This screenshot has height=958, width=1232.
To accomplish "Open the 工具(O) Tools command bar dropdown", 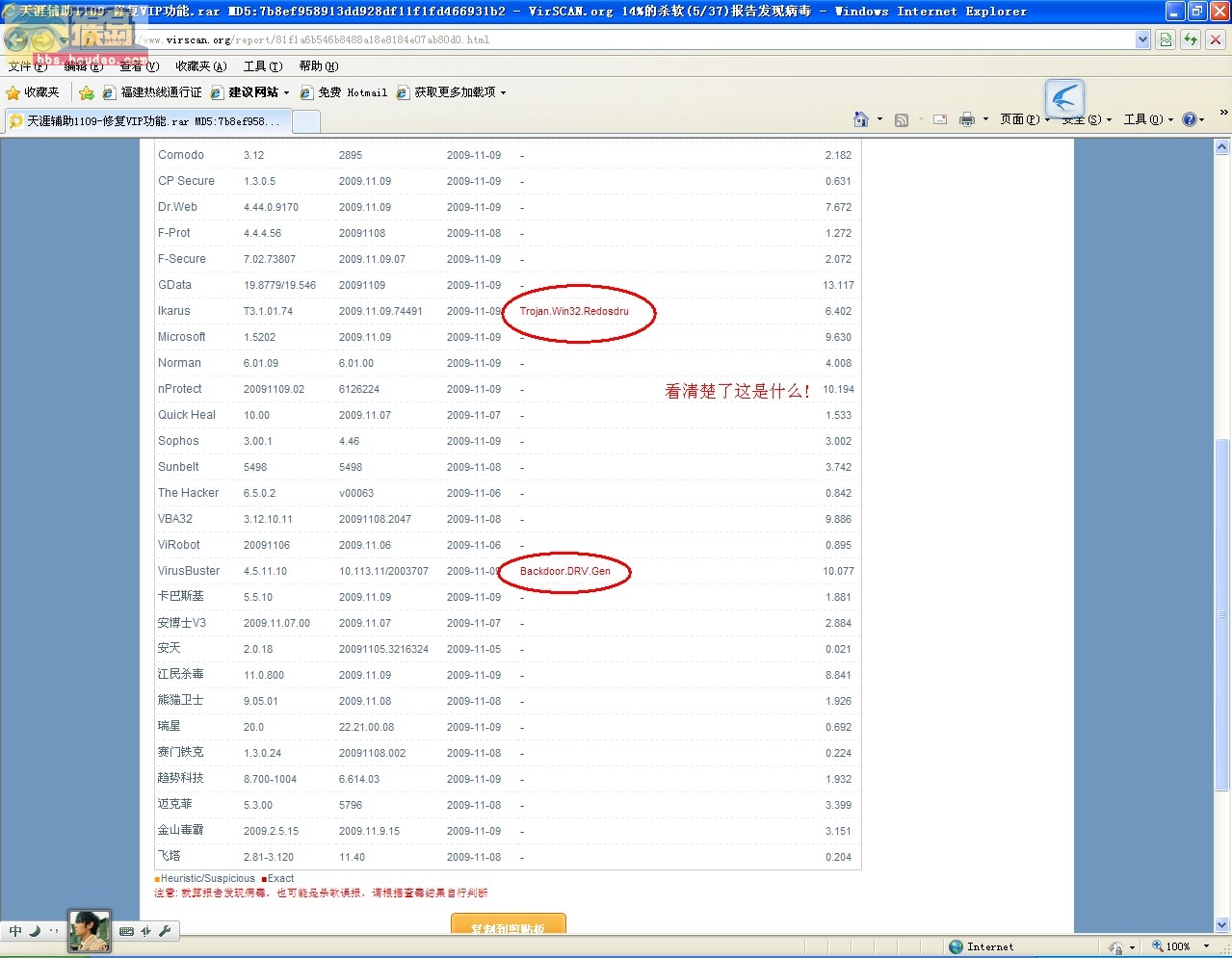I will click(1148, 119).
